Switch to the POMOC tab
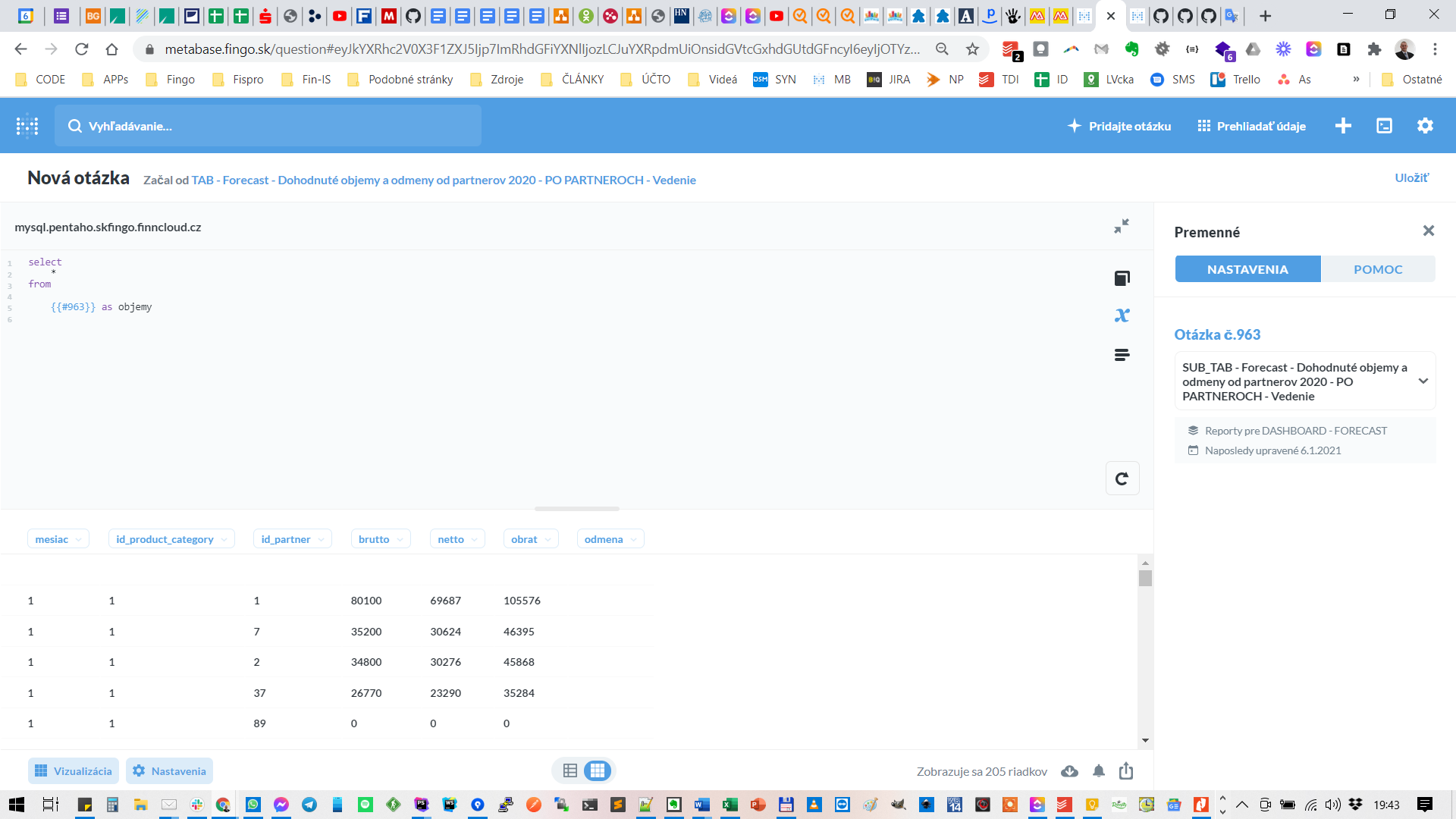Screen dimensions: 1456x819 (x=1377, y=269)
